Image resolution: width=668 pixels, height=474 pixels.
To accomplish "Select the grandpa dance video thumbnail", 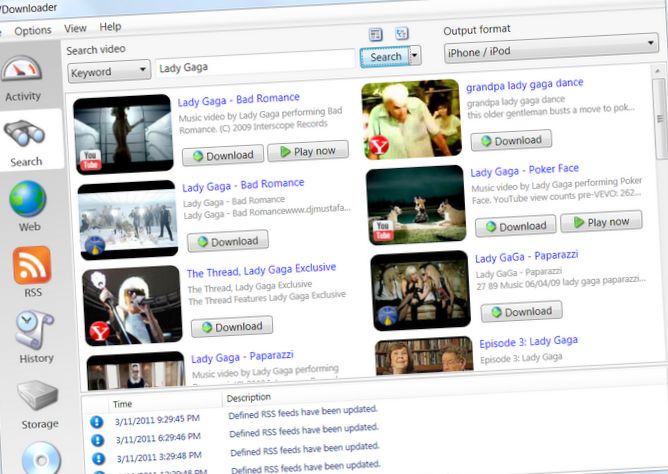I will pyautogui.click(x=411, y=119).
